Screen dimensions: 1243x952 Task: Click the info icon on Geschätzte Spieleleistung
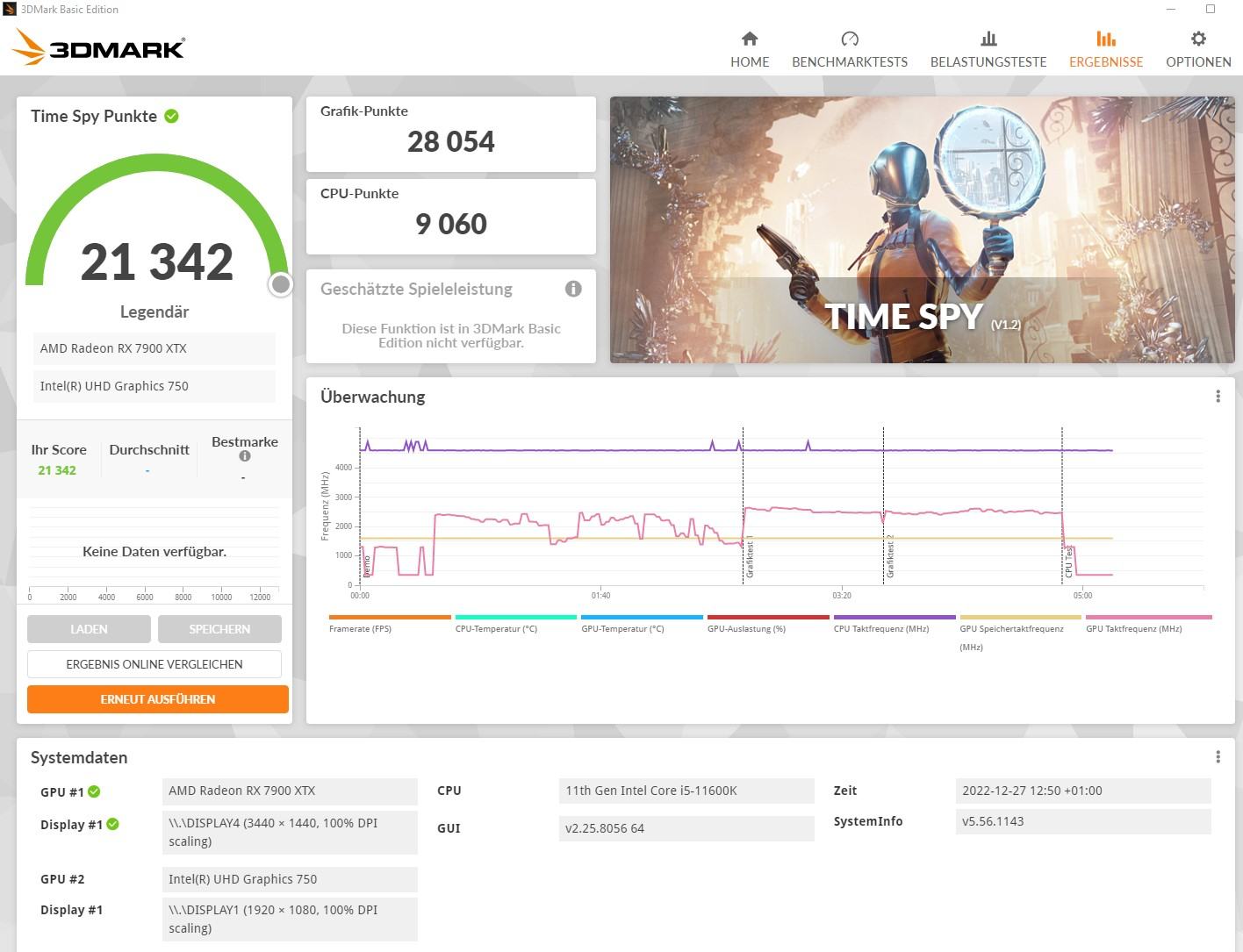(573, 289)
